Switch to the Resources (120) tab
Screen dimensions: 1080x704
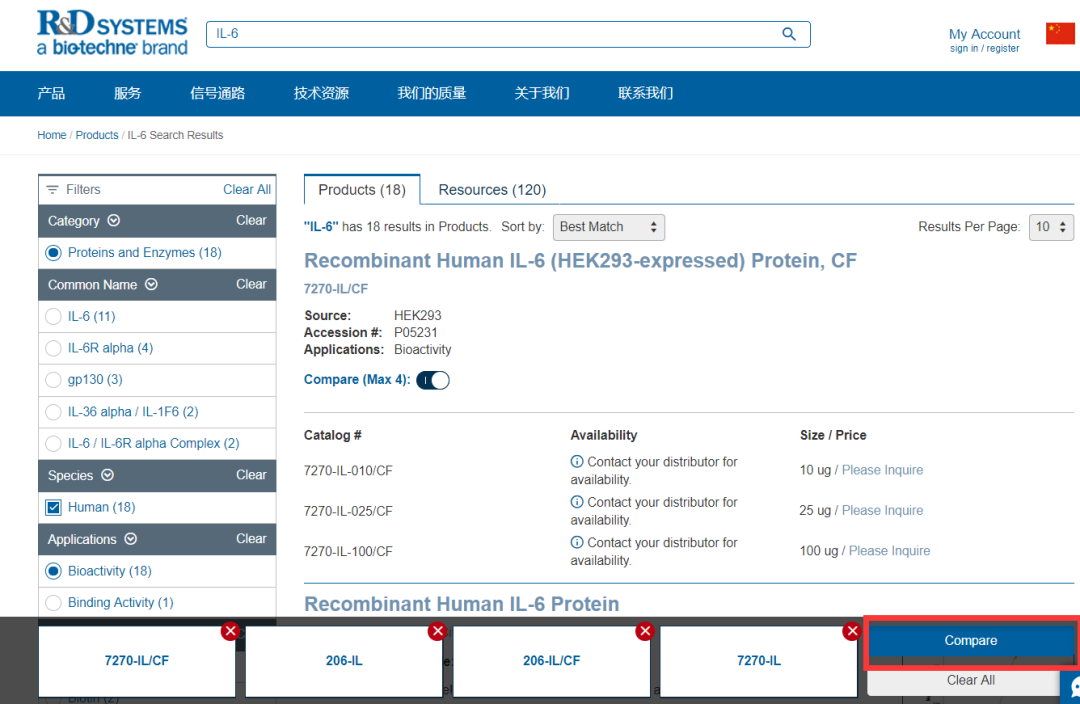(x=492, y=190)
